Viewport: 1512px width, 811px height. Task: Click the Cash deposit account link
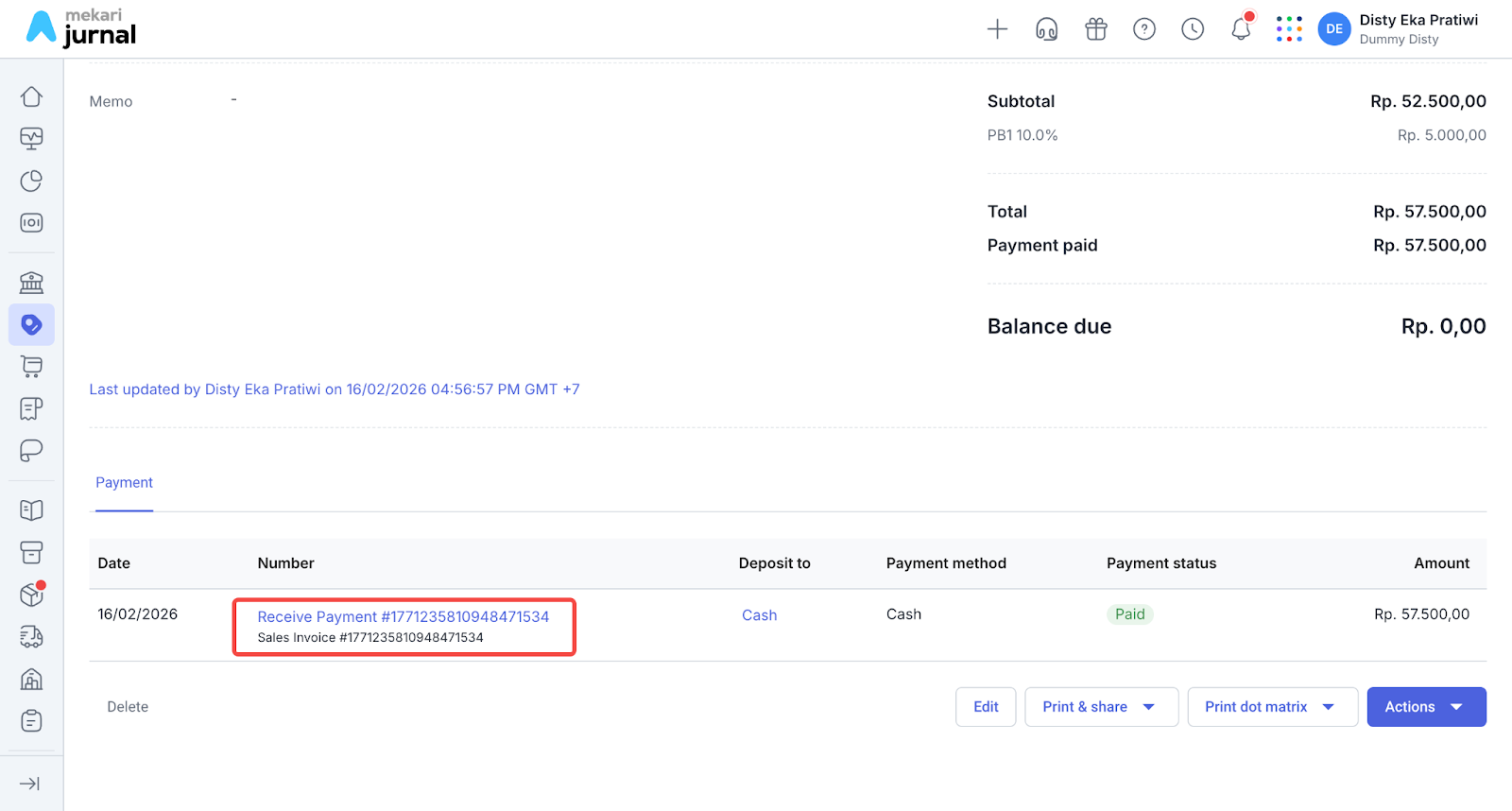click(759, 615)
